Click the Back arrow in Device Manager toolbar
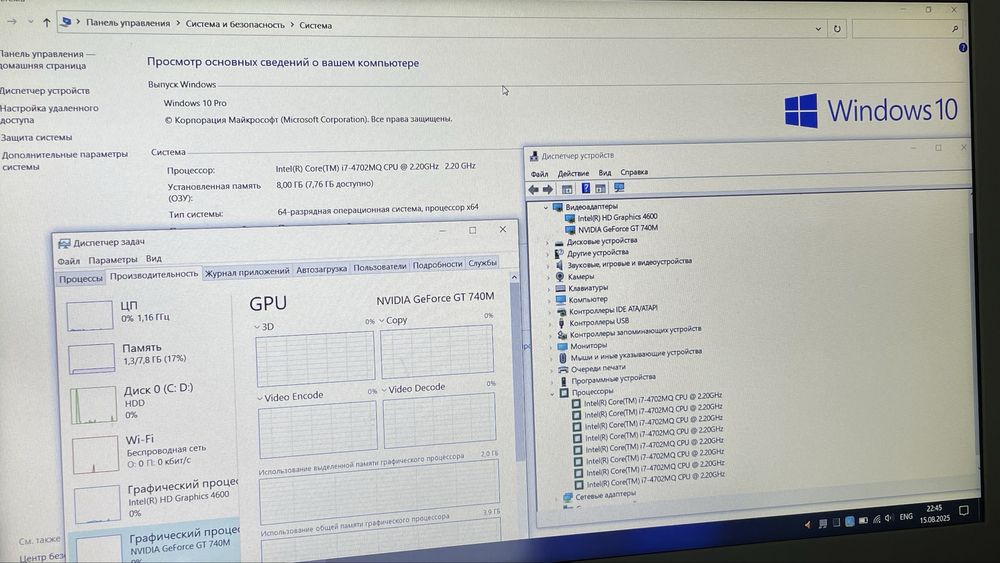The image size is (1000, 563). tap(533, 189)
